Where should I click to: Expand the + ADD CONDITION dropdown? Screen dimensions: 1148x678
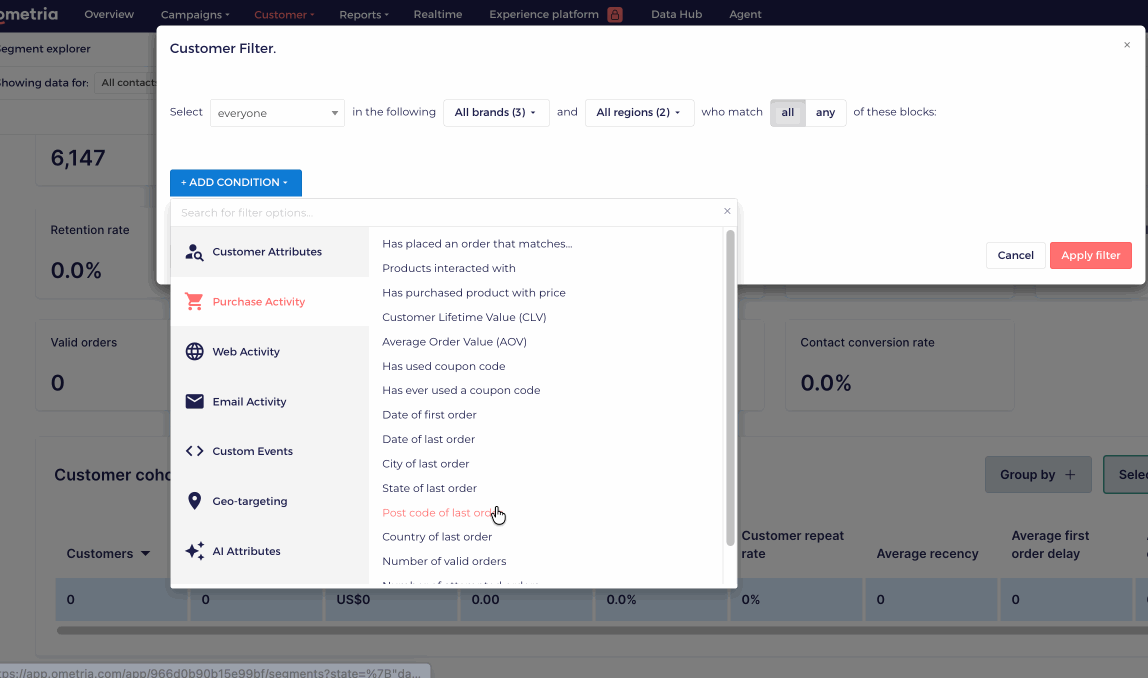(235, 182)
